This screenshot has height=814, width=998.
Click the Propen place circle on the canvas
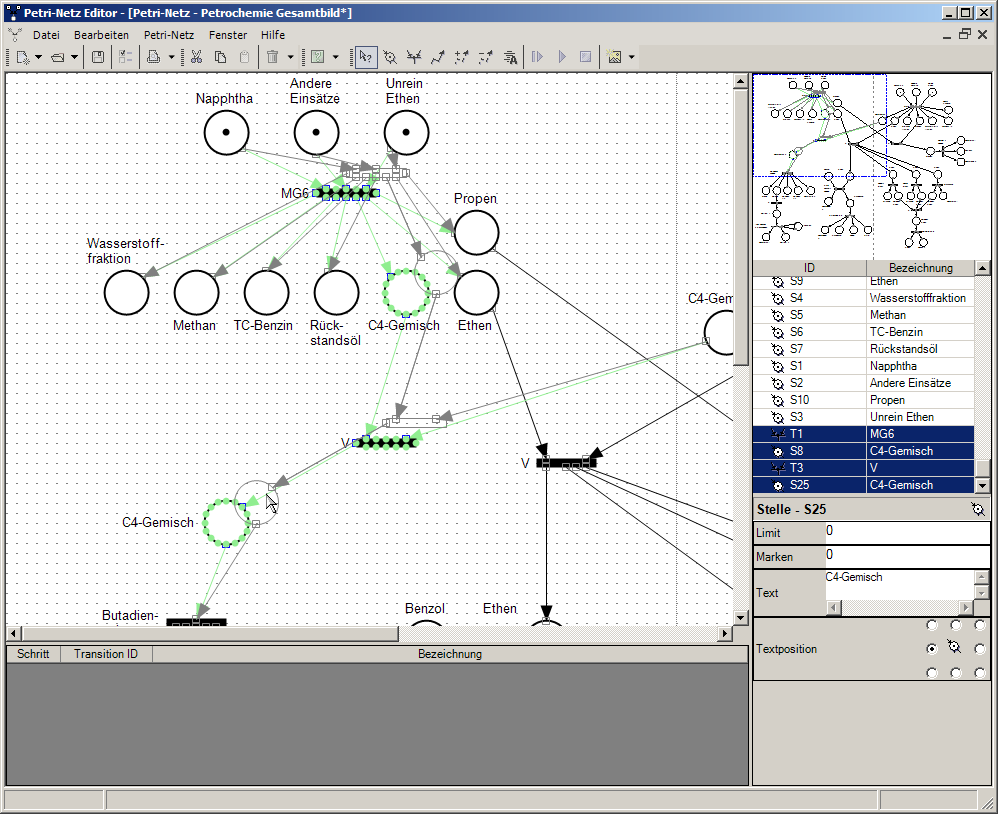(476, 233)
